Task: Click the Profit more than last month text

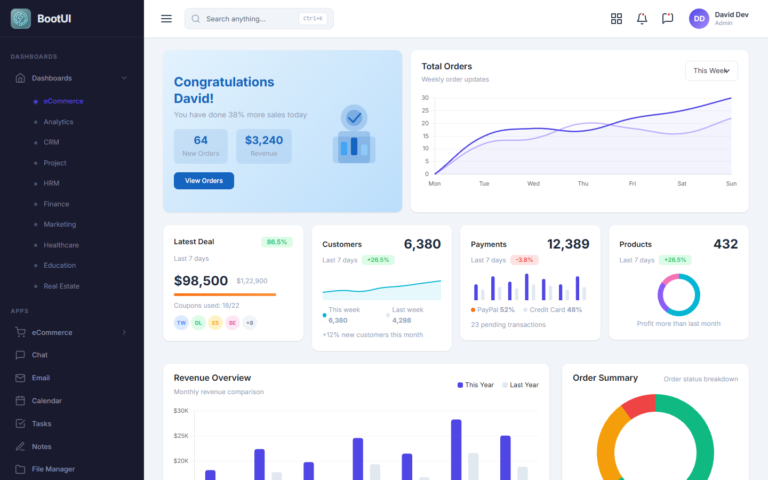Action: (x=678, y=324)
